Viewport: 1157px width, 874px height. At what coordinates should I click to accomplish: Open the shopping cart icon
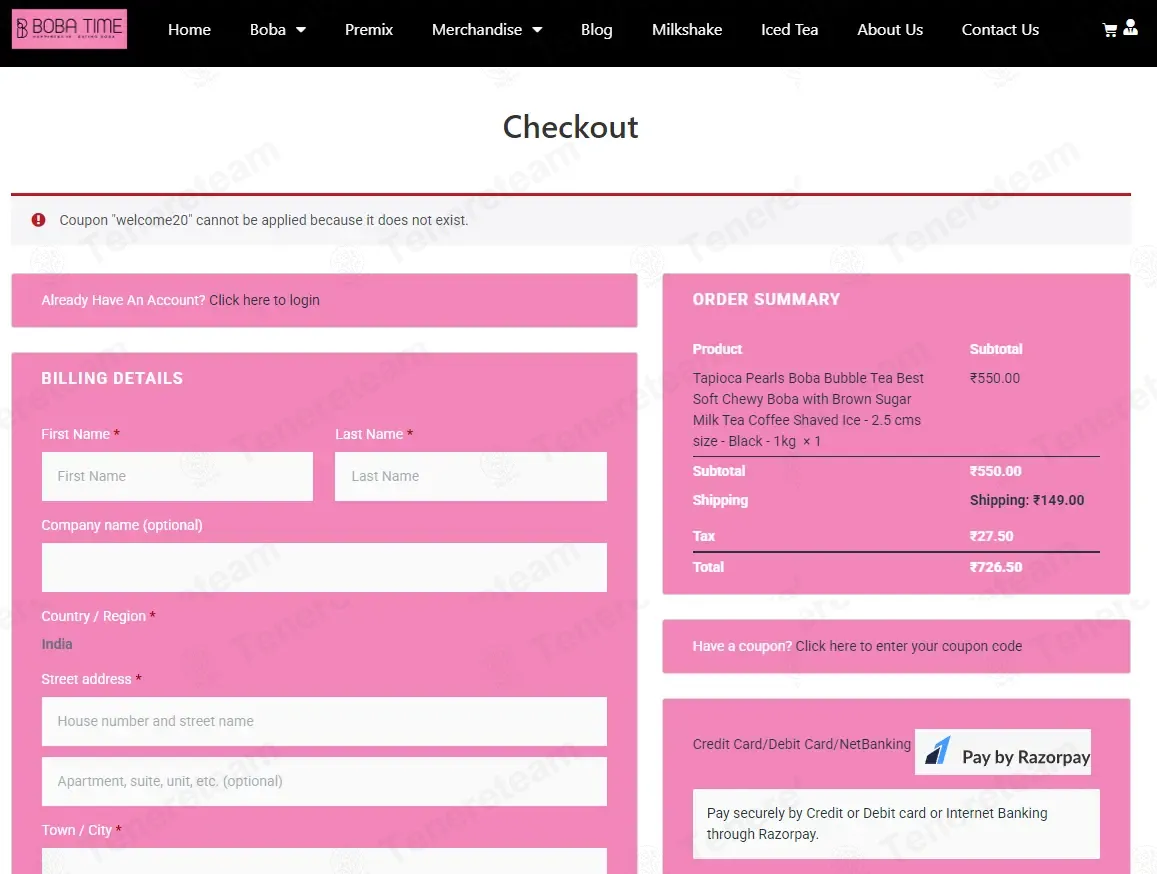point(1109,30)
